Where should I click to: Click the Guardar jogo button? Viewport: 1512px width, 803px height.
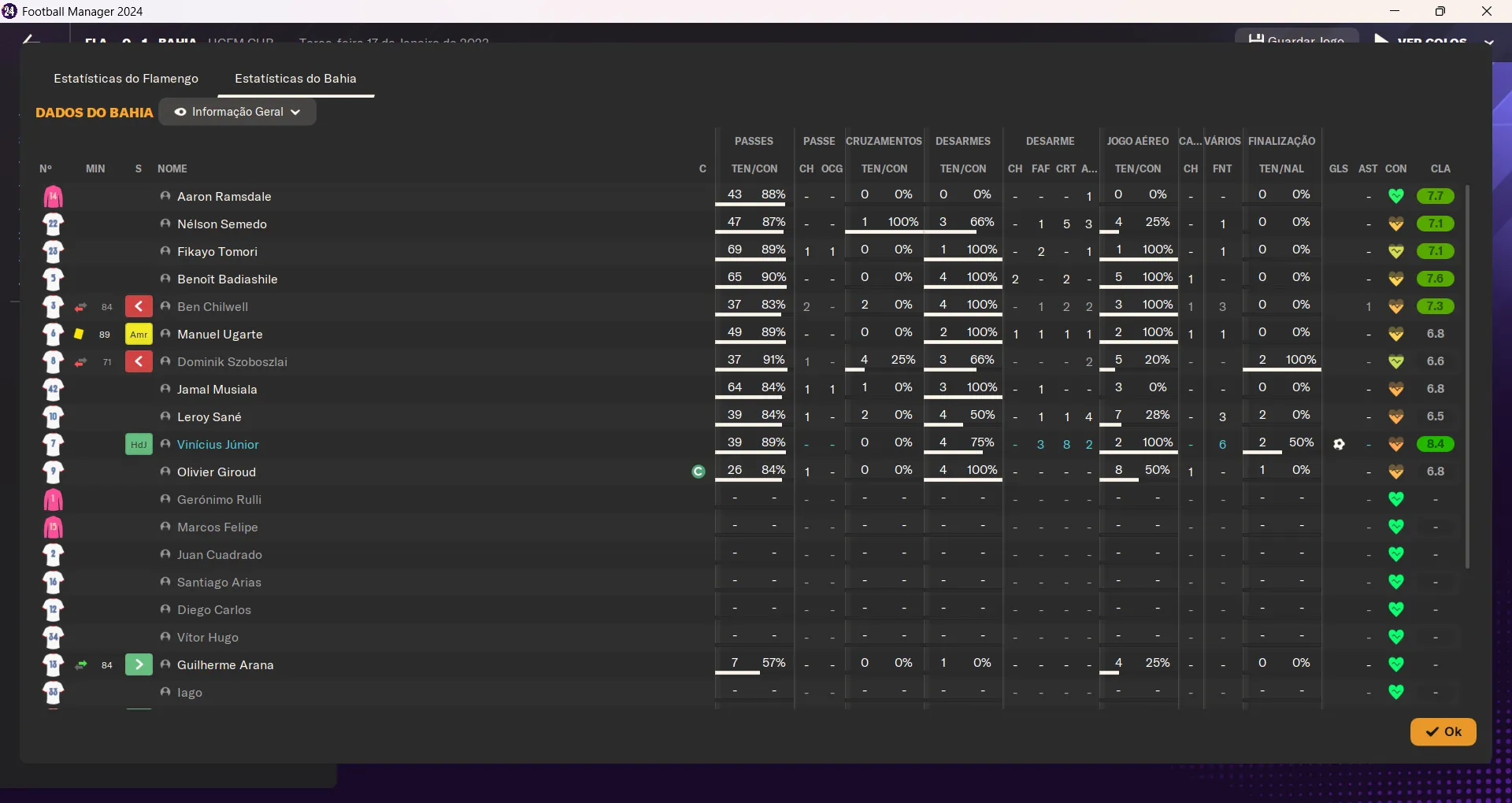point(1297,38)
